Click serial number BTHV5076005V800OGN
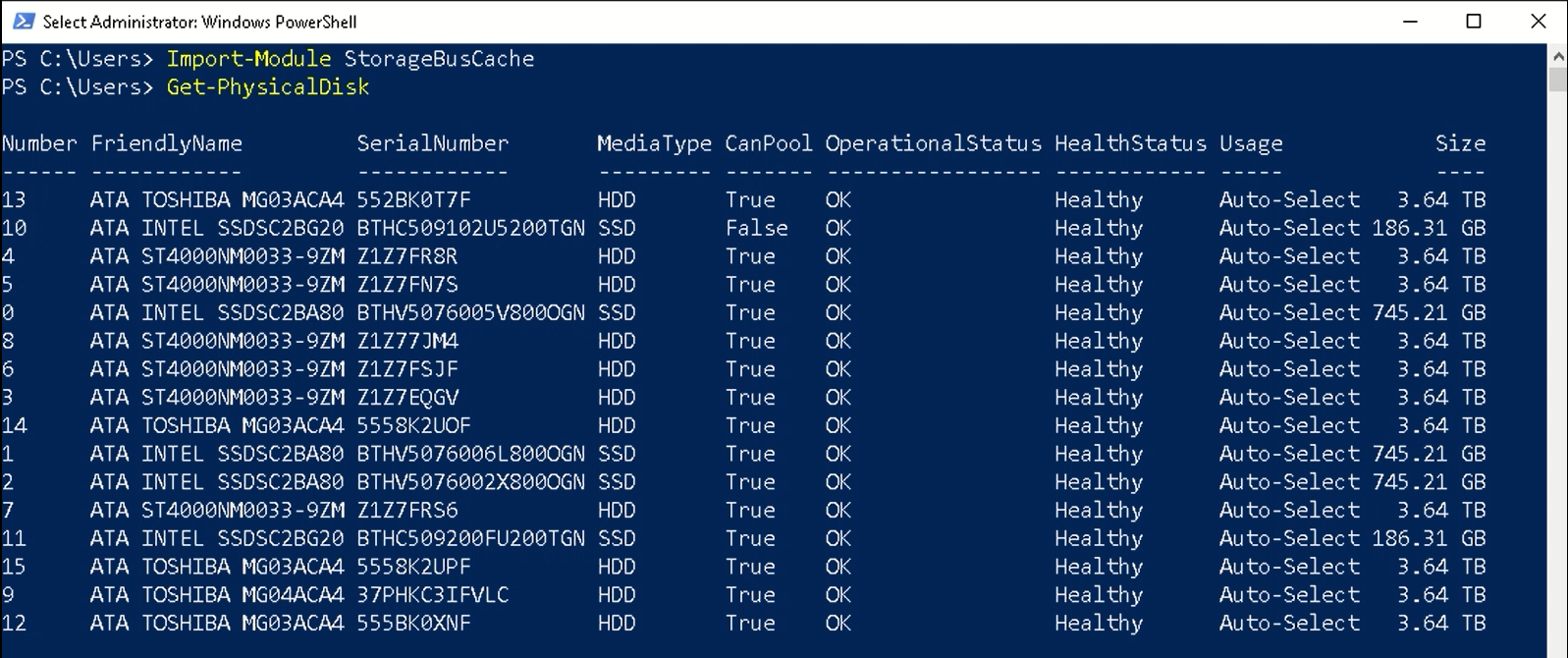Screen dimensions: 1568x658 (x=471, y=313)
